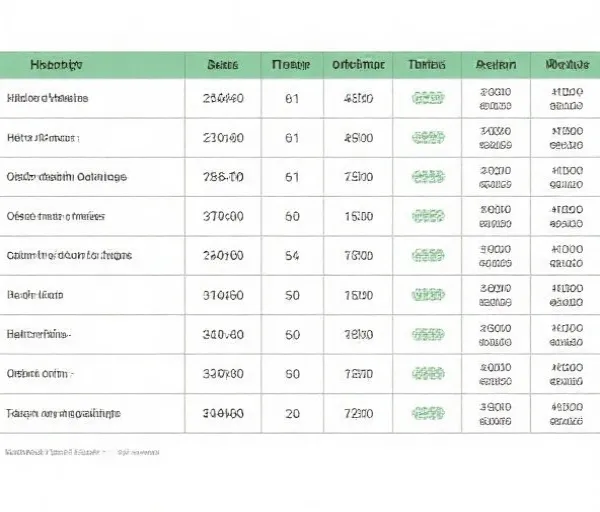The width and height of the screenshot is (600, 512).
Task: Open the last row name link
Action: point(63,413)
